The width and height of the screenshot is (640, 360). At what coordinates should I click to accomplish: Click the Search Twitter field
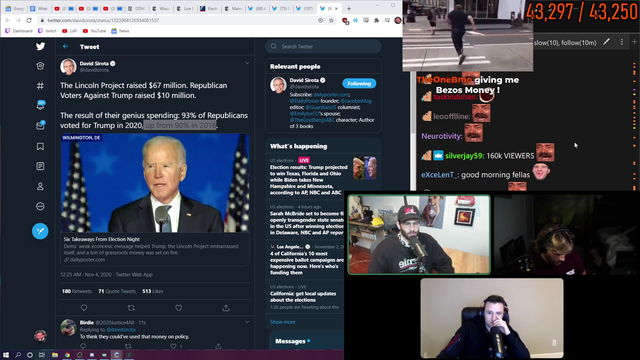coord(323,47)
